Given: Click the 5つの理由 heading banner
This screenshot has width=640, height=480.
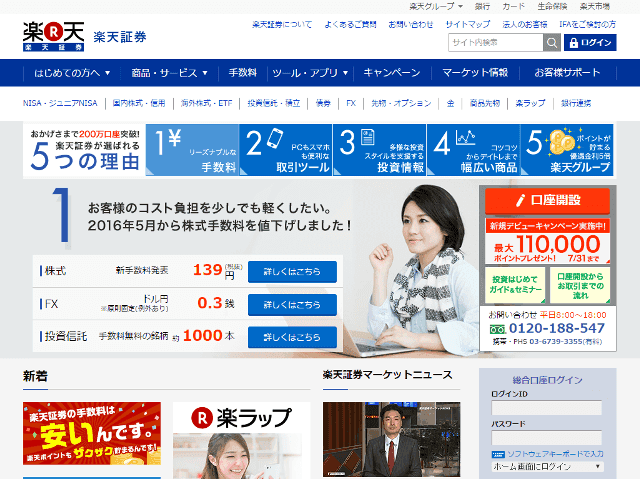Looking at the screenshot, I should (84, 150).
